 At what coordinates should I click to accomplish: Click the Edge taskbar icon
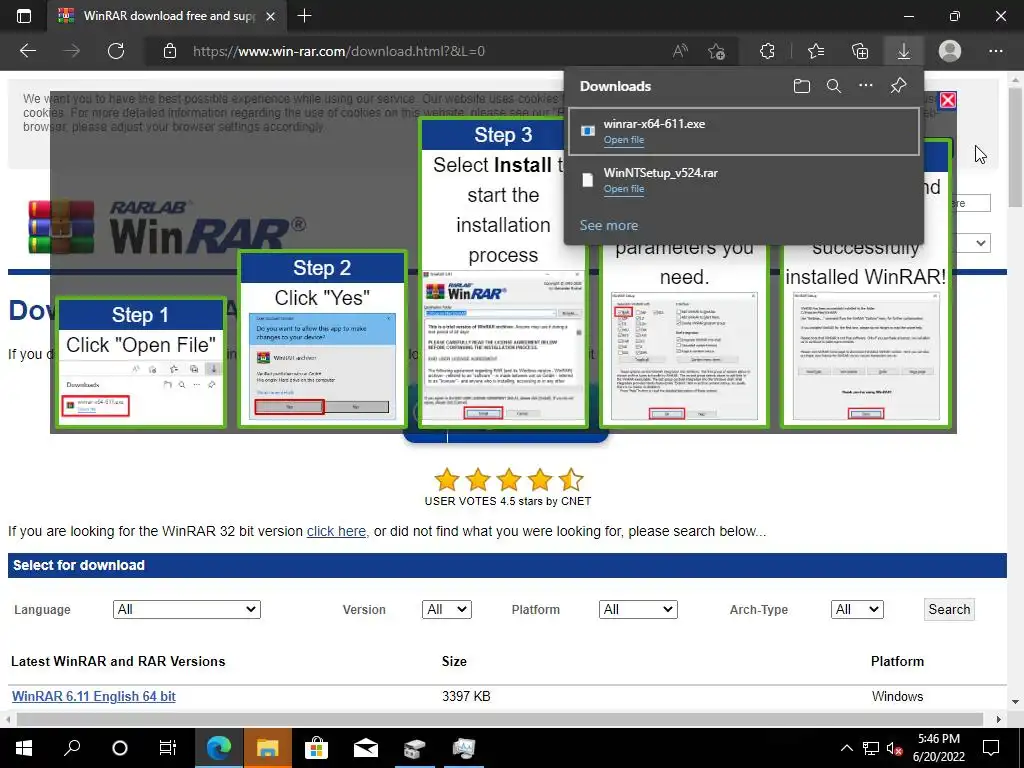click(219, 748)
